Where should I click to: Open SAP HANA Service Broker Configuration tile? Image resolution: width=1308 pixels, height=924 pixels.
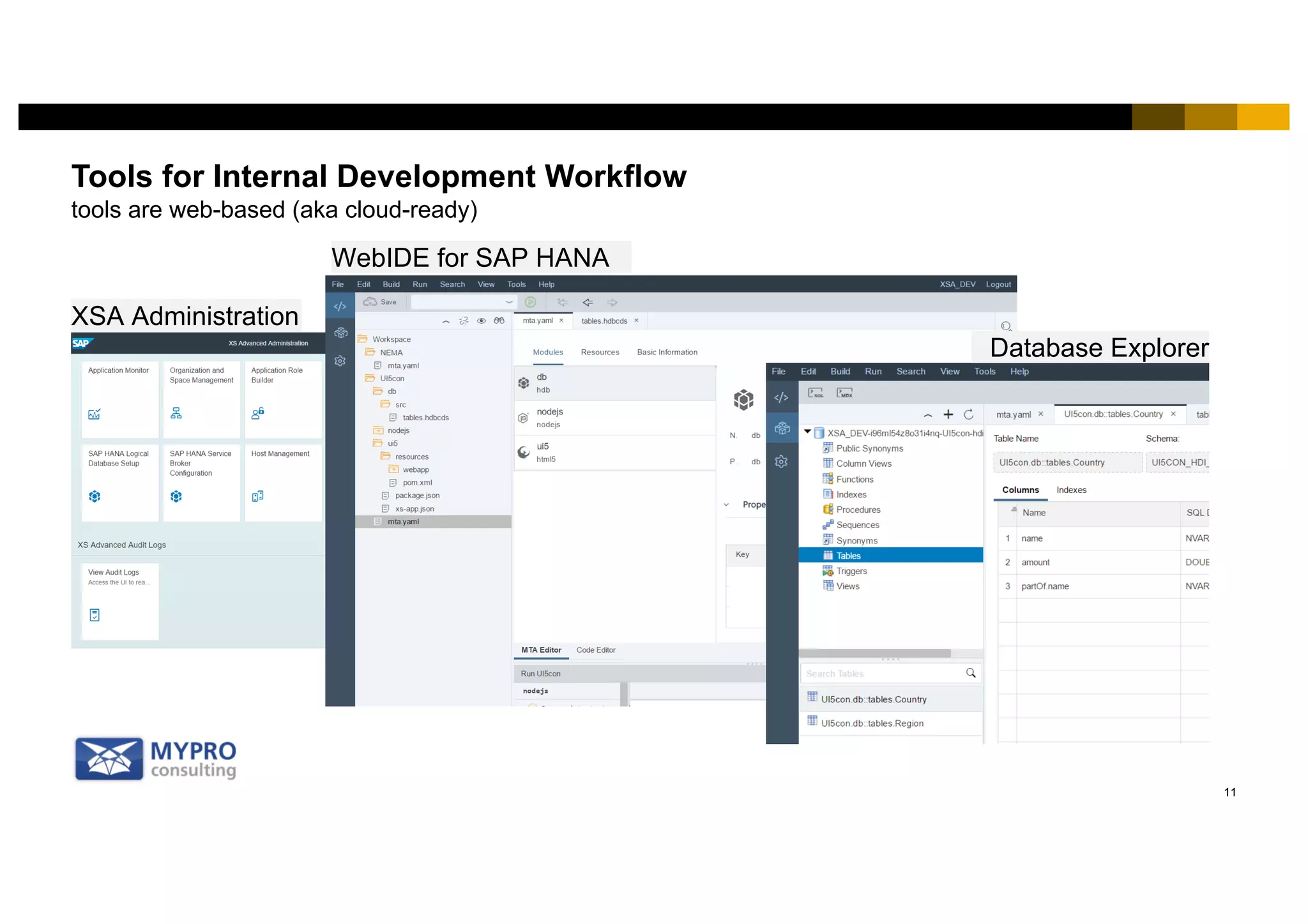tap(201, 483)
